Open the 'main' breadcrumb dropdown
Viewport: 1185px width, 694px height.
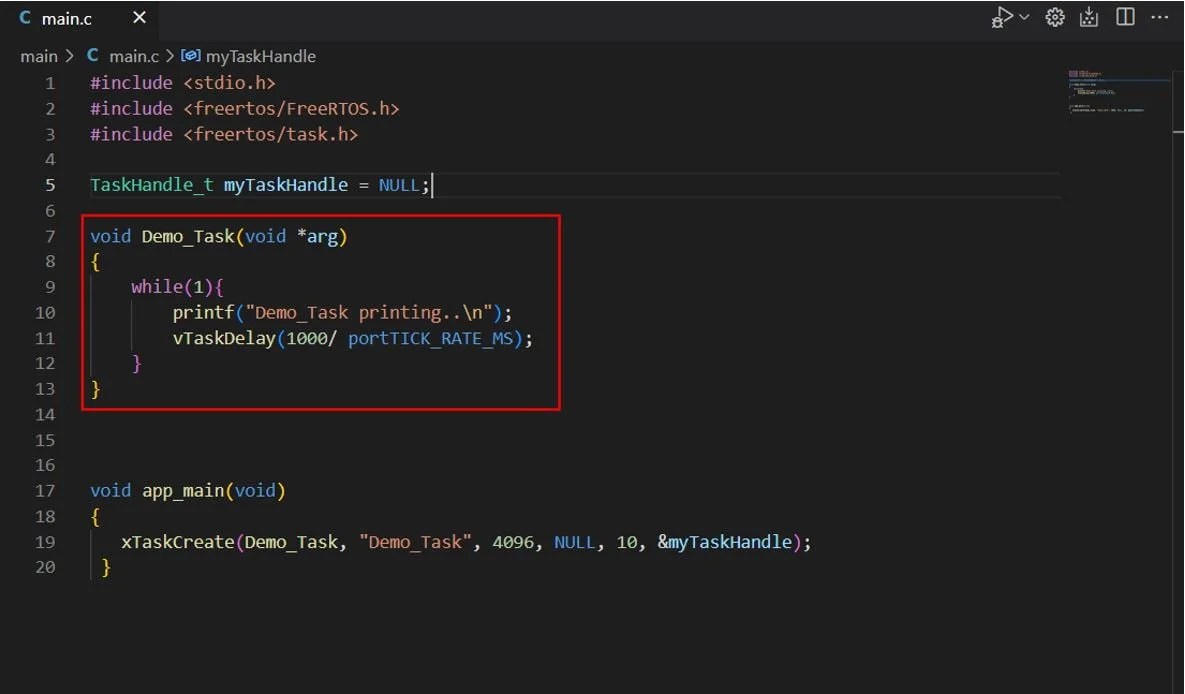coord(39,56)
